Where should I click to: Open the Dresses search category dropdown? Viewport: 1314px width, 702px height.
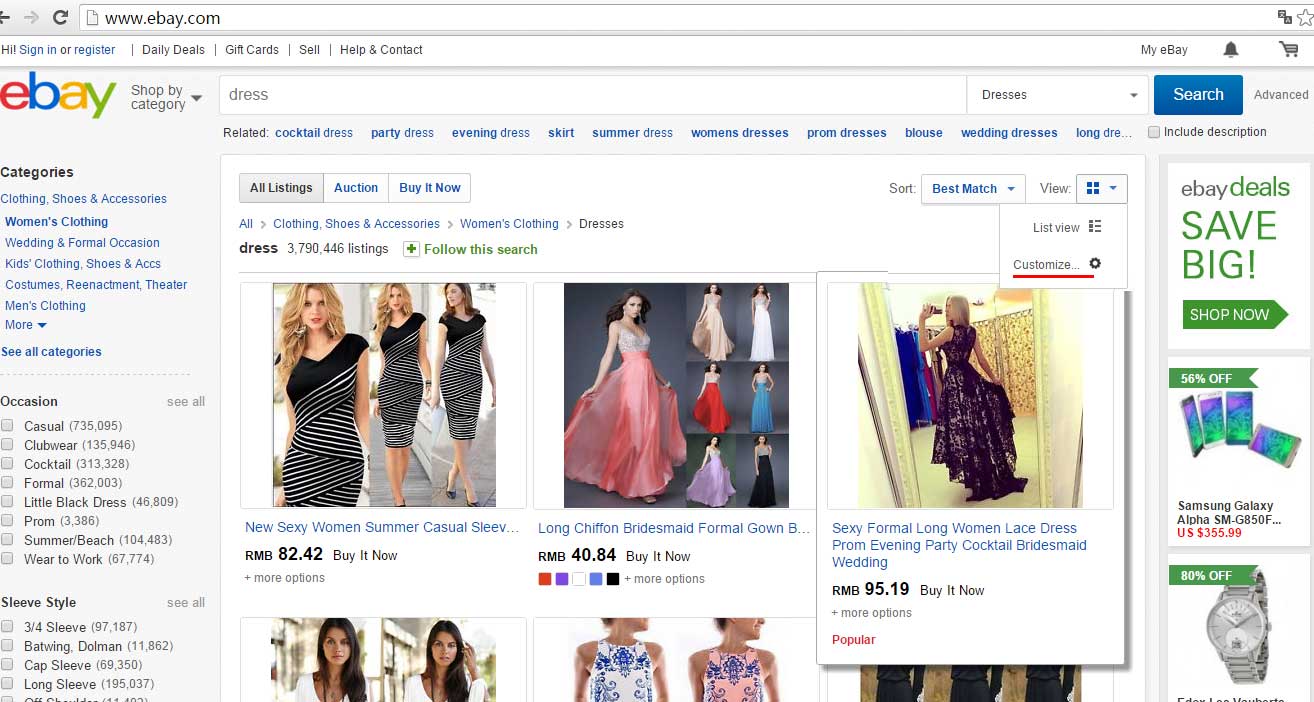(x=1057, y=95)
